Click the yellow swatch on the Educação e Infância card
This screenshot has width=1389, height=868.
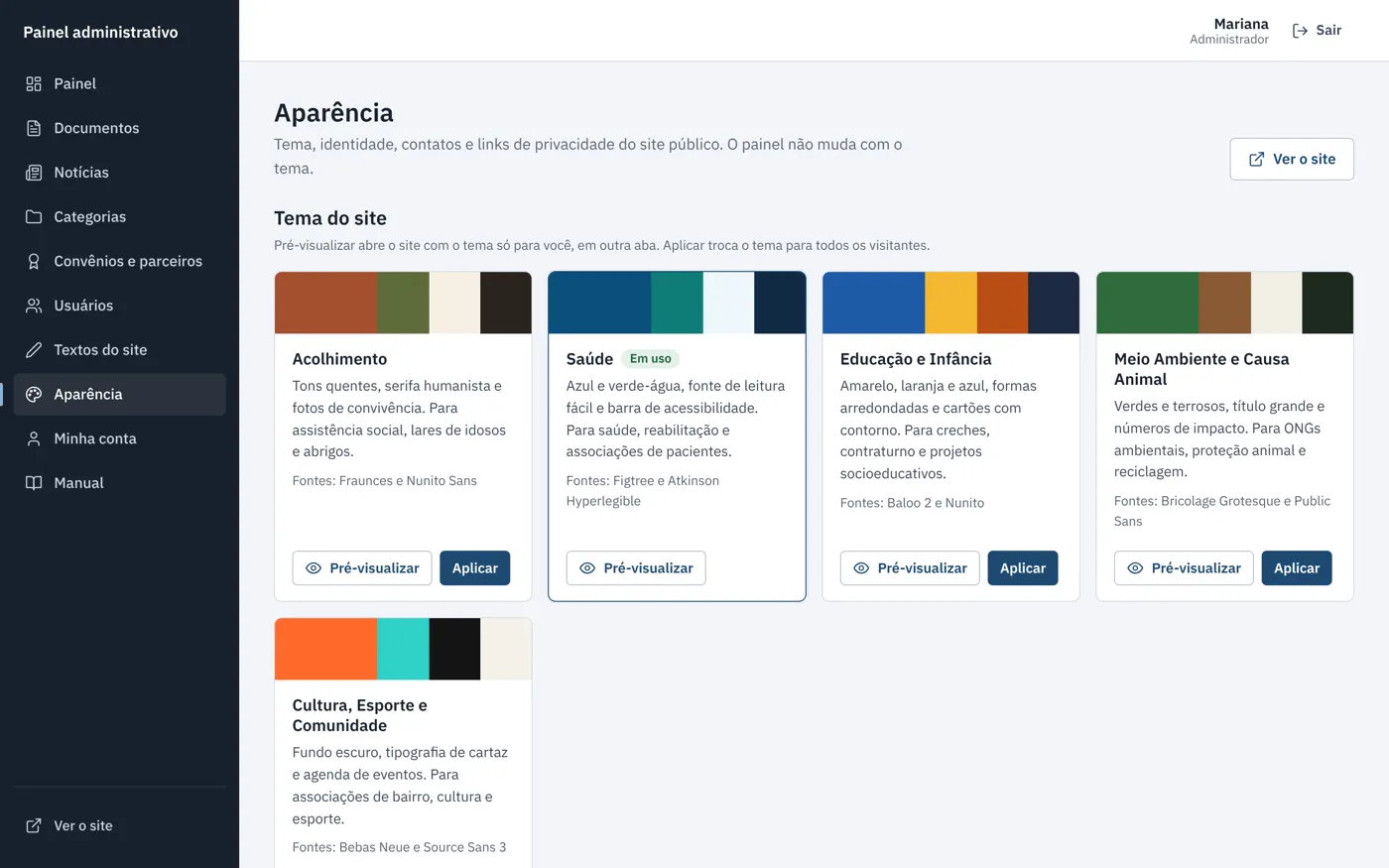click(950, 303)
